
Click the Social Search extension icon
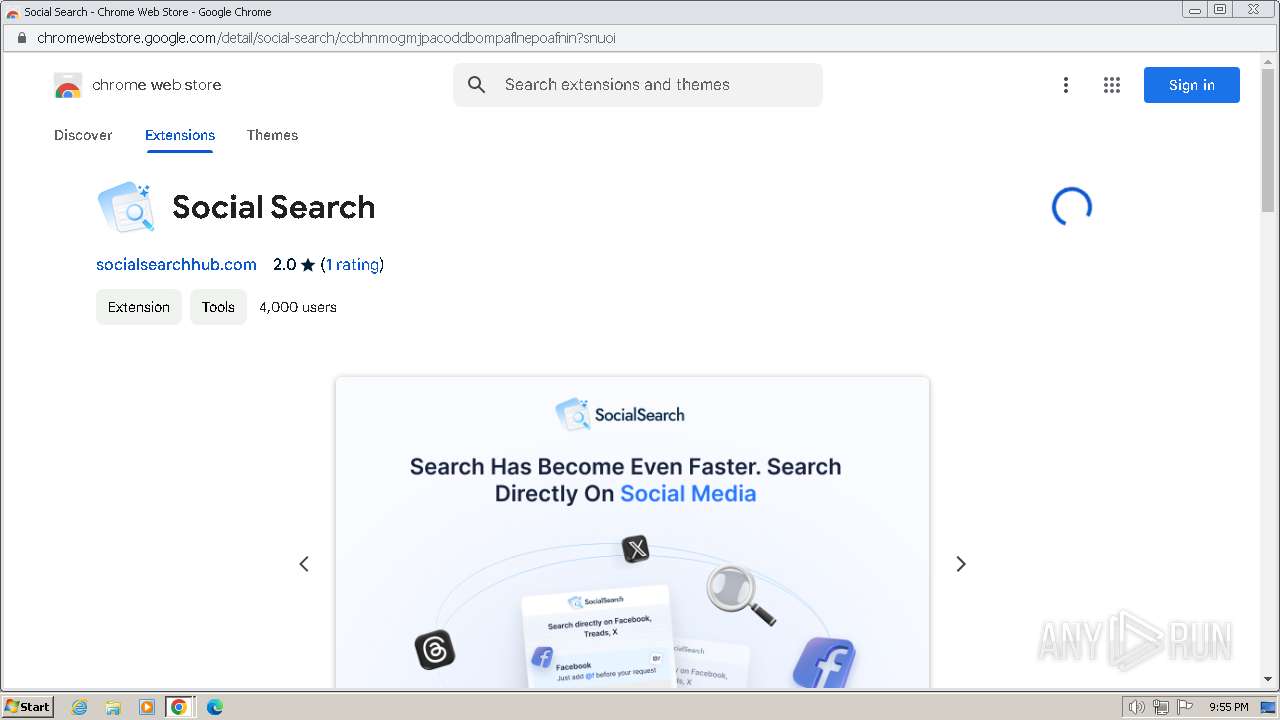(126, 207)
